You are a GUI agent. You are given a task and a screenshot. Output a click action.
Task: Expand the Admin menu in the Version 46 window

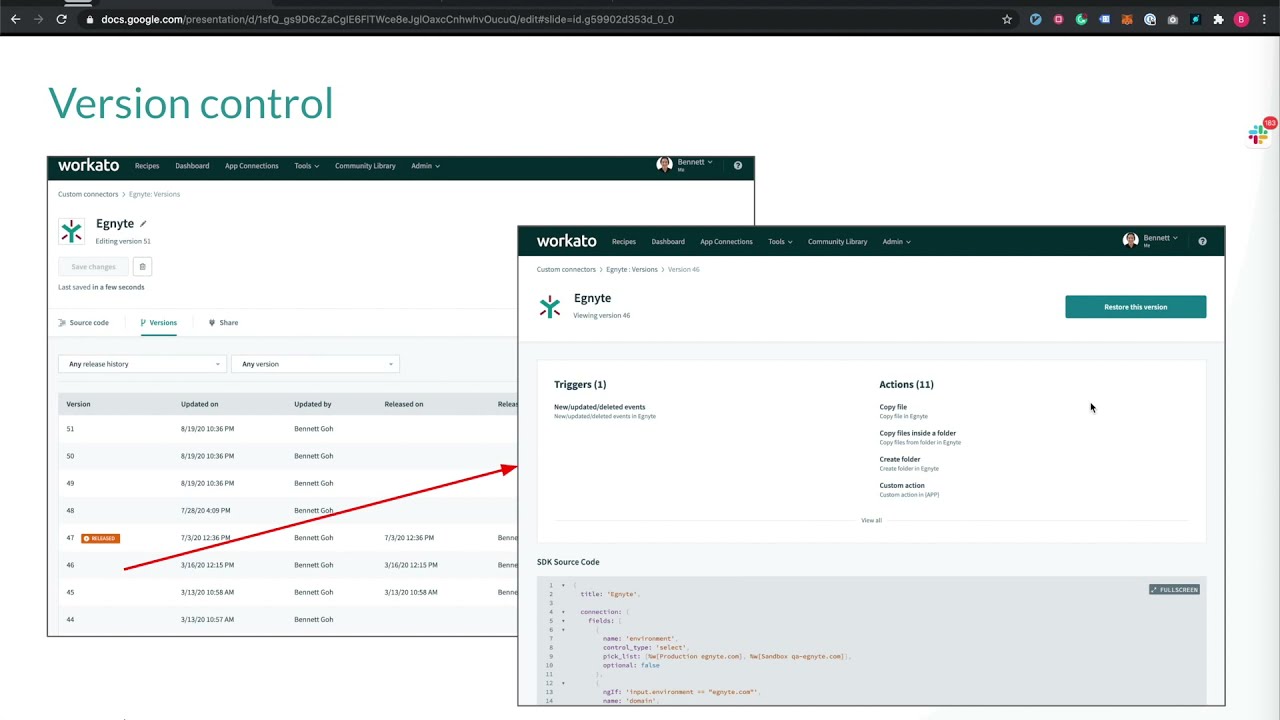[896, 241]
